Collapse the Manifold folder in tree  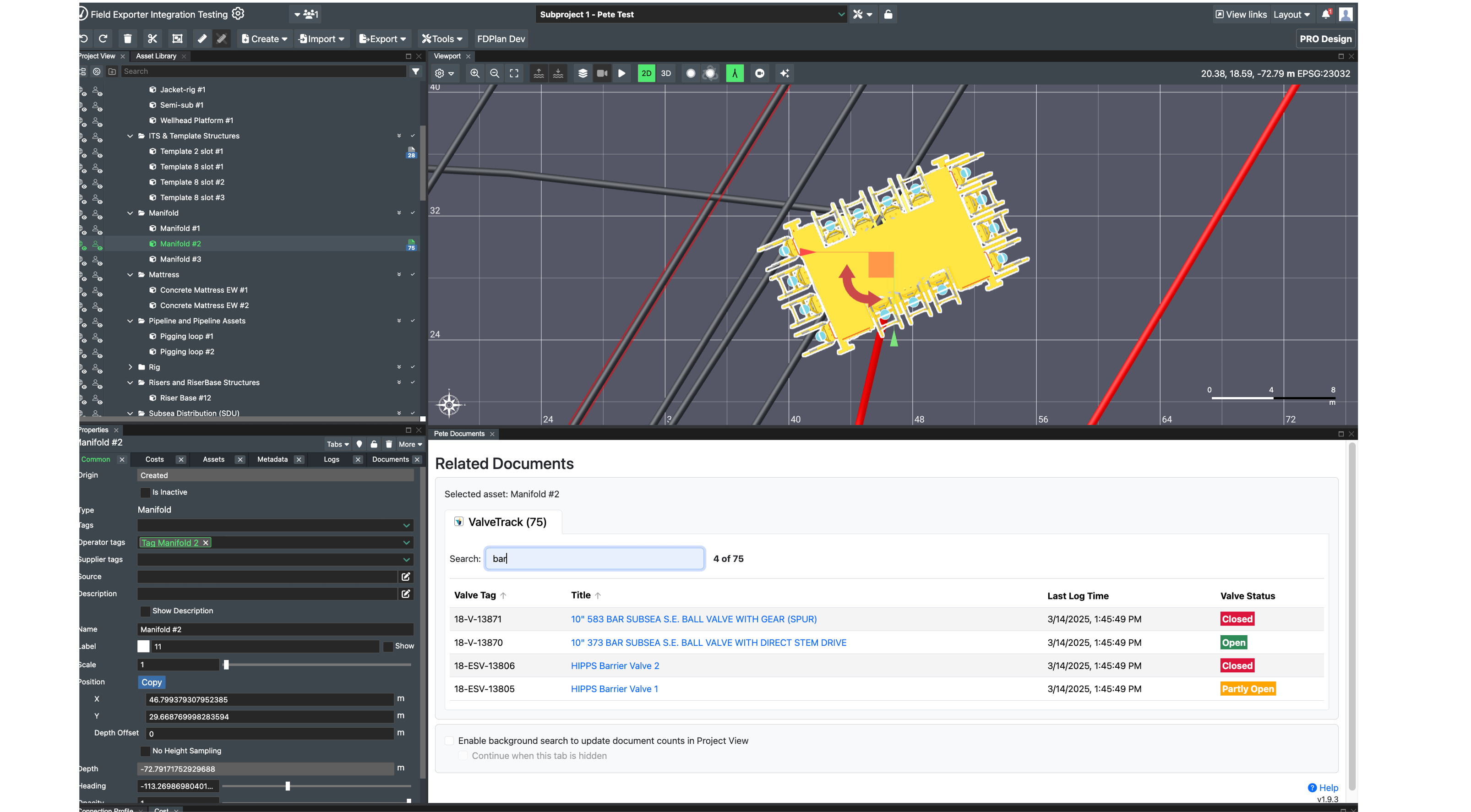[130, 213]
